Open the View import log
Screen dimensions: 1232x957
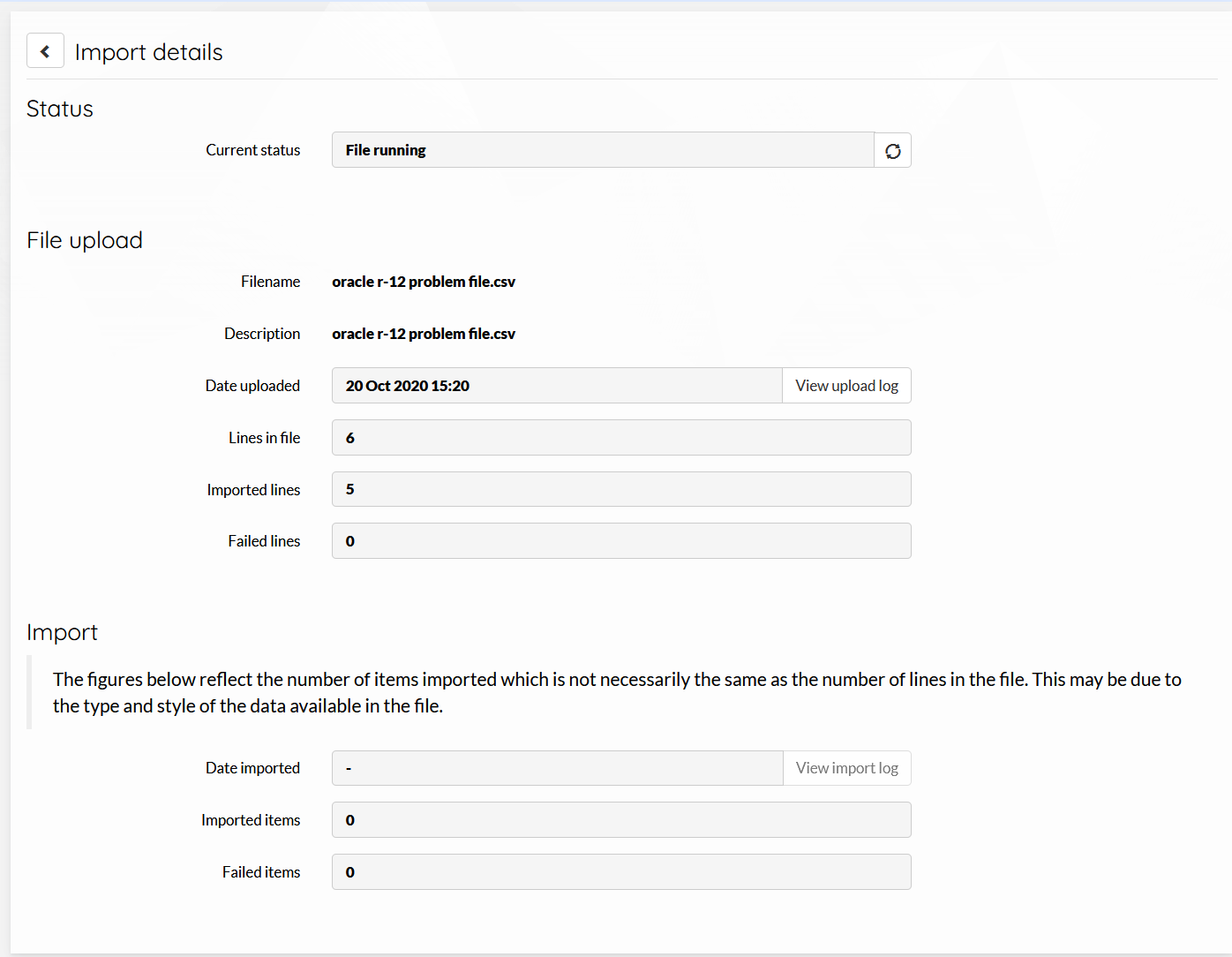[x=846, y=768]
